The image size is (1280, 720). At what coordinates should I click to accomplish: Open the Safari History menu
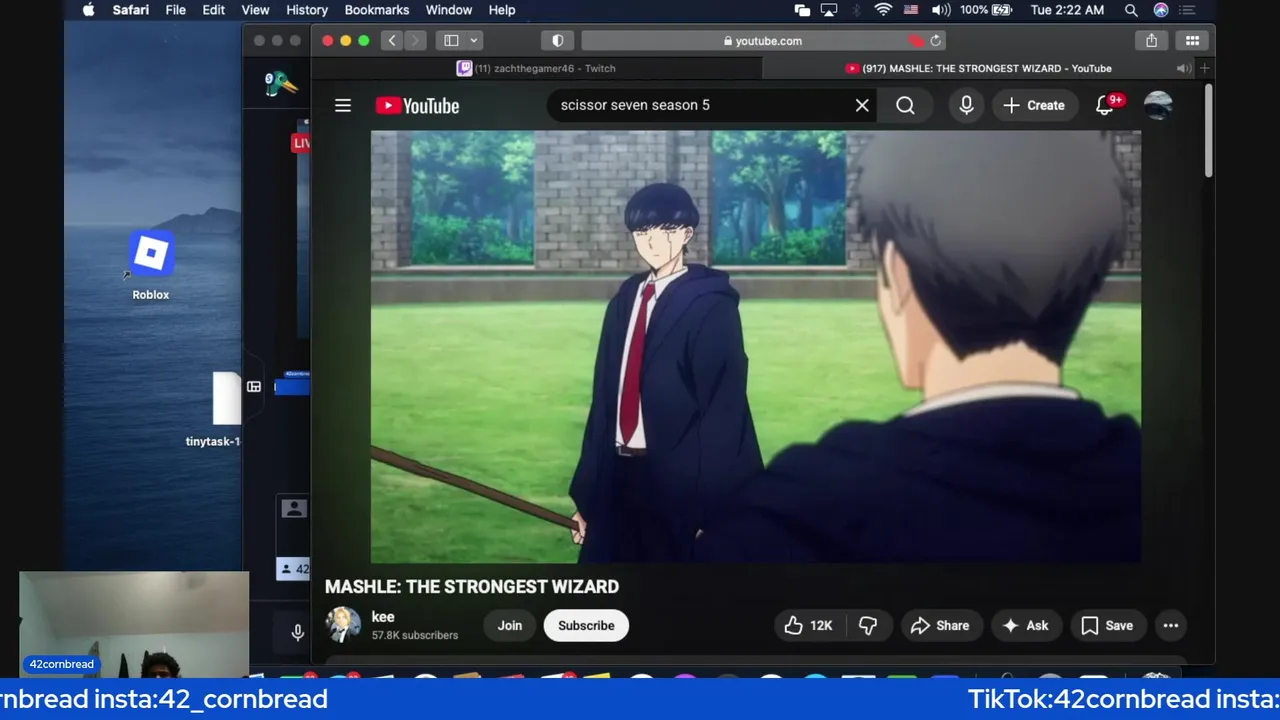(307, 10)
